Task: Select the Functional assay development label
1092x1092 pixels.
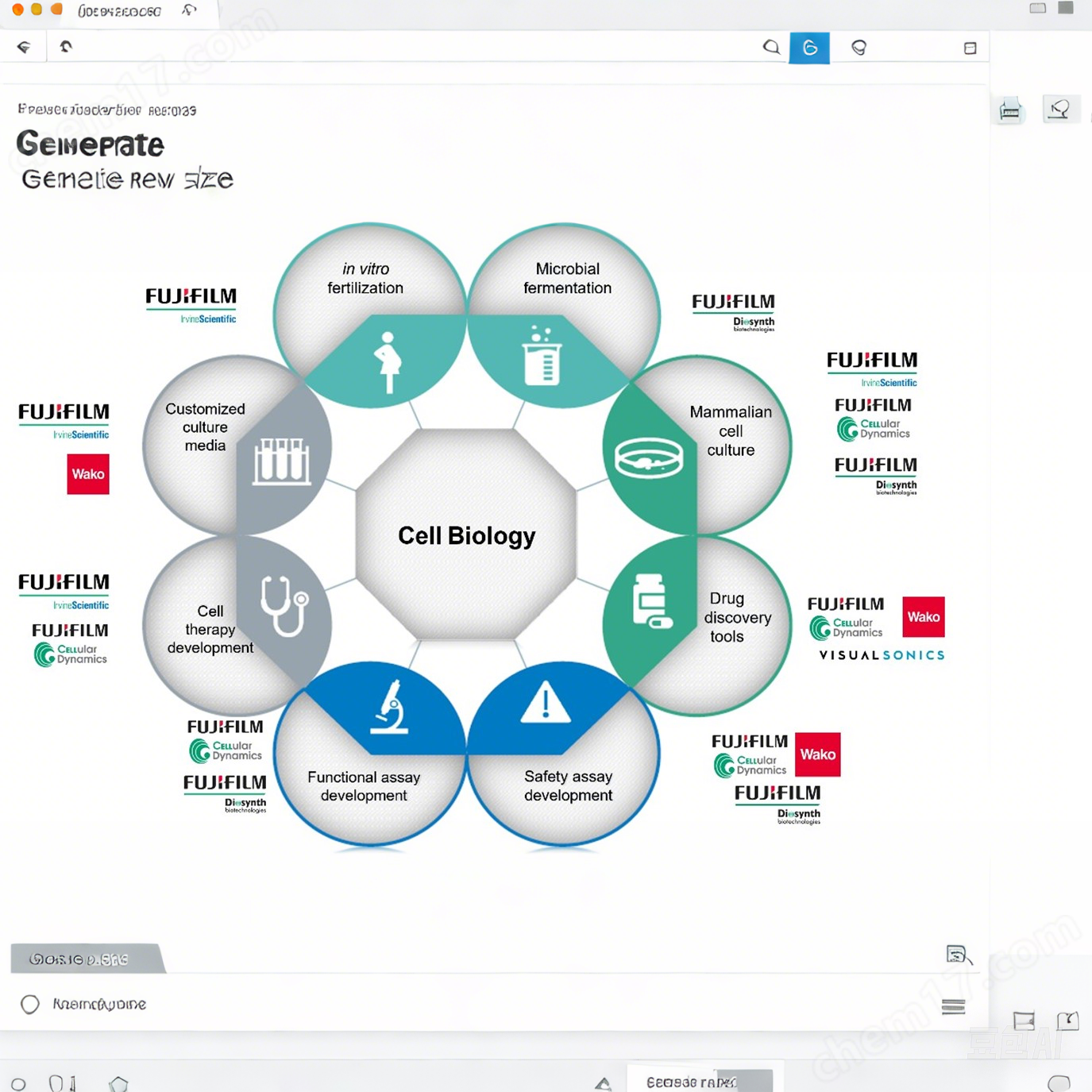Action: pos(364,785)
